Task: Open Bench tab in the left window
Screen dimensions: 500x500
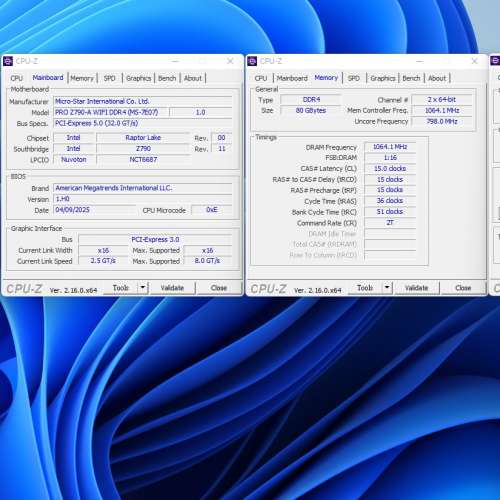Action: pyautogui.click(x=167, y=78)
